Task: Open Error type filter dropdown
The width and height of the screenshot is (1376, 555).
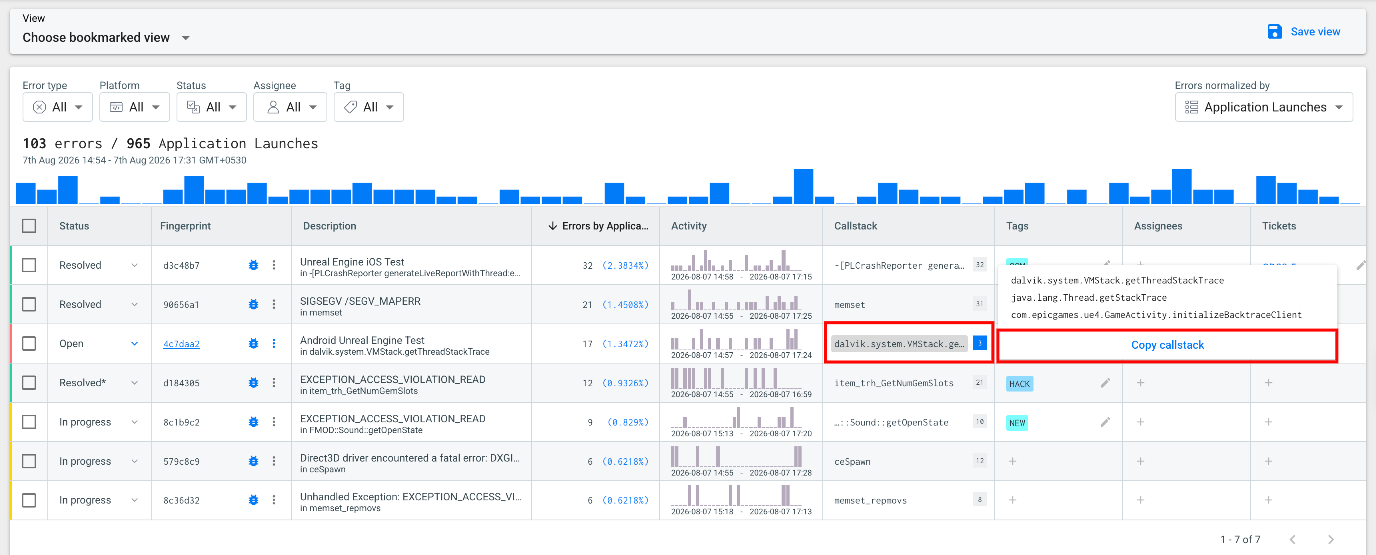Action: pyautogui.click(x=58, y=107)
